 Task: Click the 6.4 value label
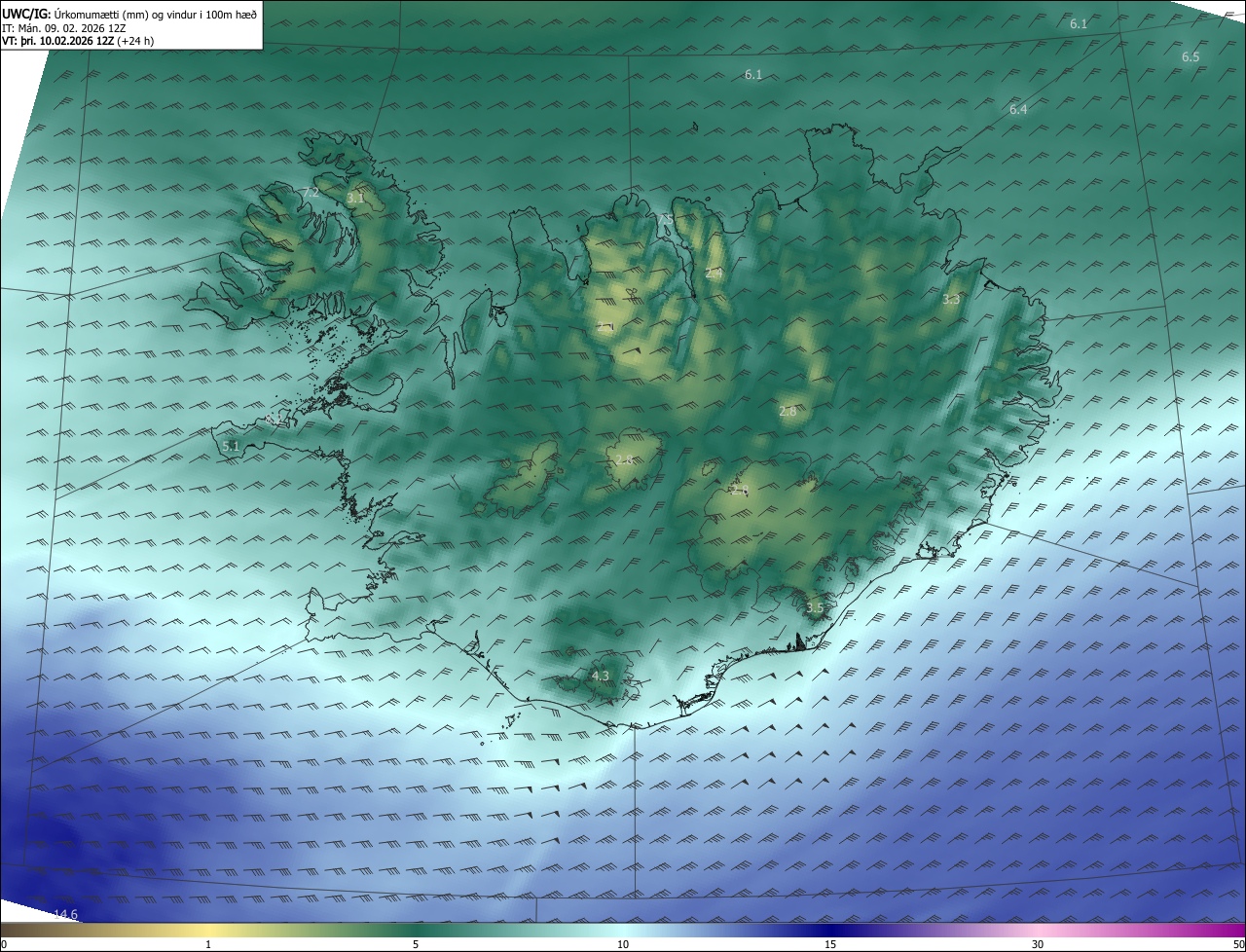pos(1018,110)
